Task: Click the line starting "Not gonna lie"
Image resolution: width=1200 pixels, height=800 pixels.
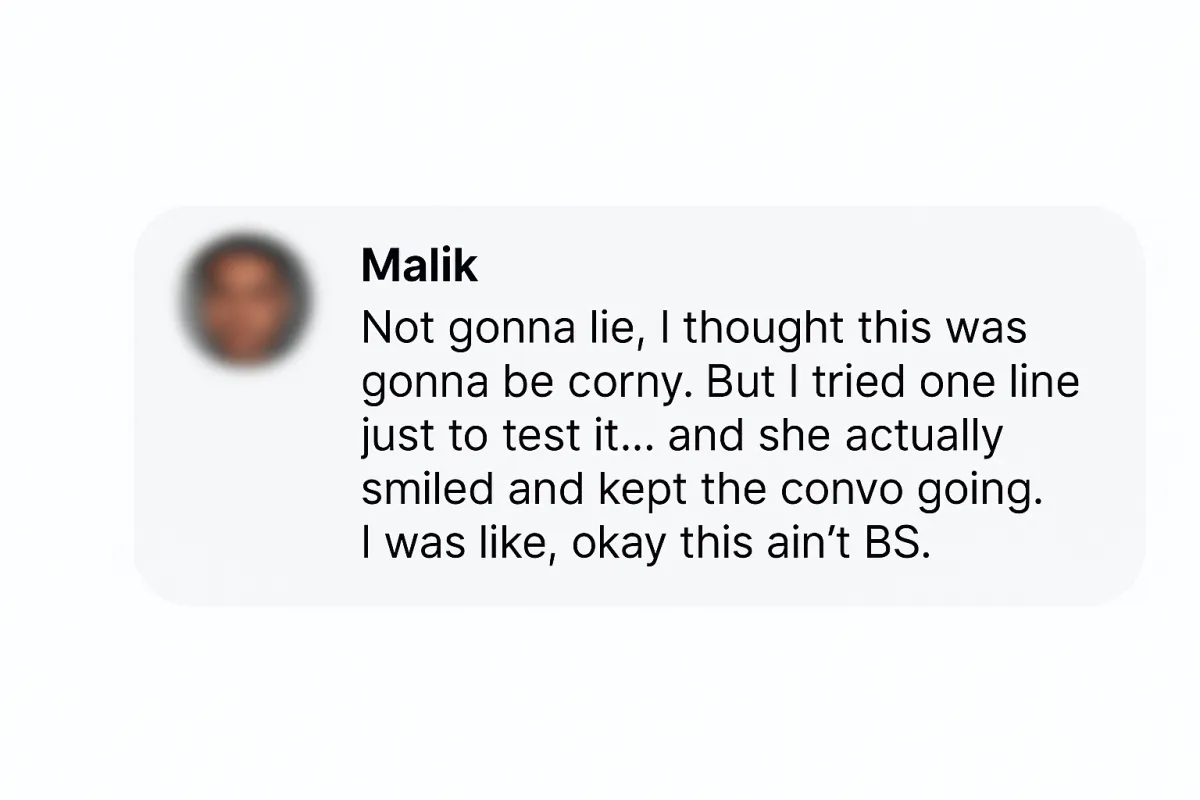Action: coord(694,329)
